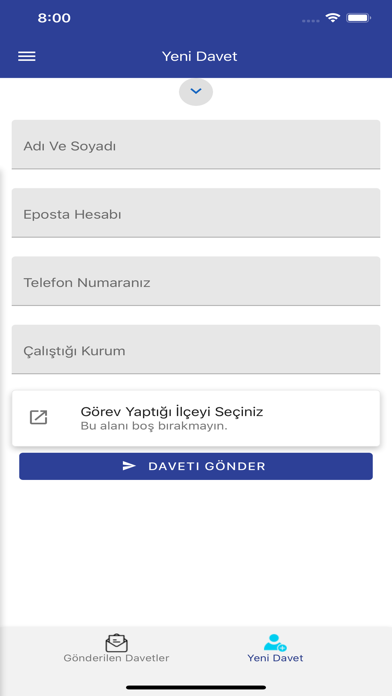Select the Yeni Davet bottom tab
Viewport: 392px width, 696px height.
tap(275, 649)
